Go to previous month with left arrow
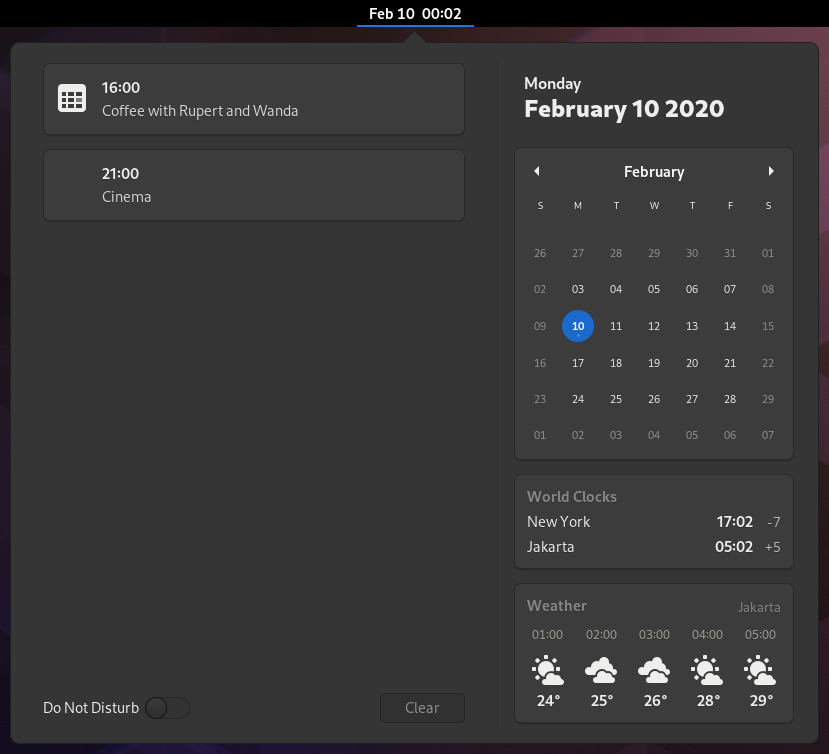Viewport: 829px width, 754px height. coord(537,171)
